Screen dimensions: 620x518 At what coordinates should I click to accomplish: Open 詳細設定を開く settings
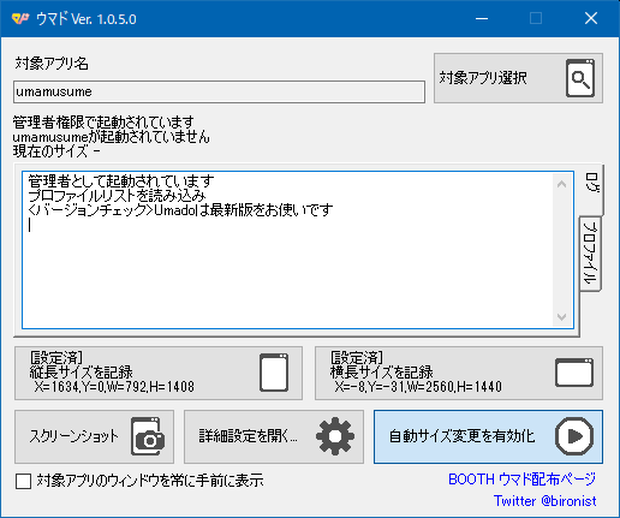click(x=274, y=437)
